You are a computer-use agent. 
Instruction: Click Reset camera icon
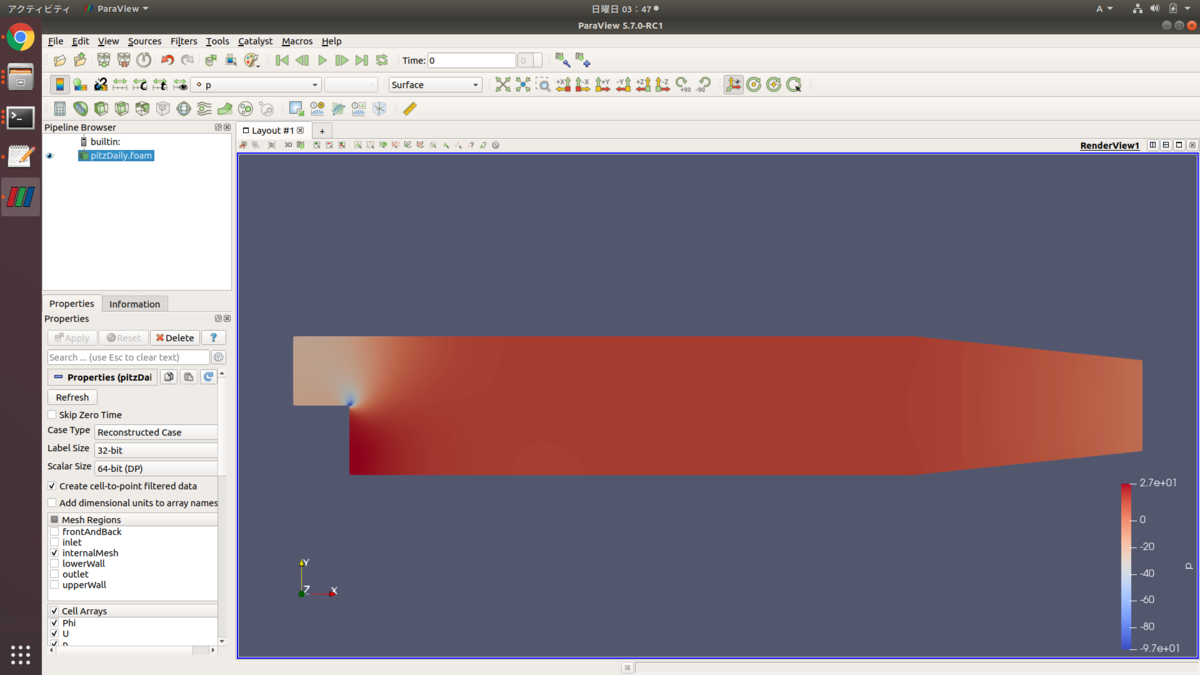point(503,85)
